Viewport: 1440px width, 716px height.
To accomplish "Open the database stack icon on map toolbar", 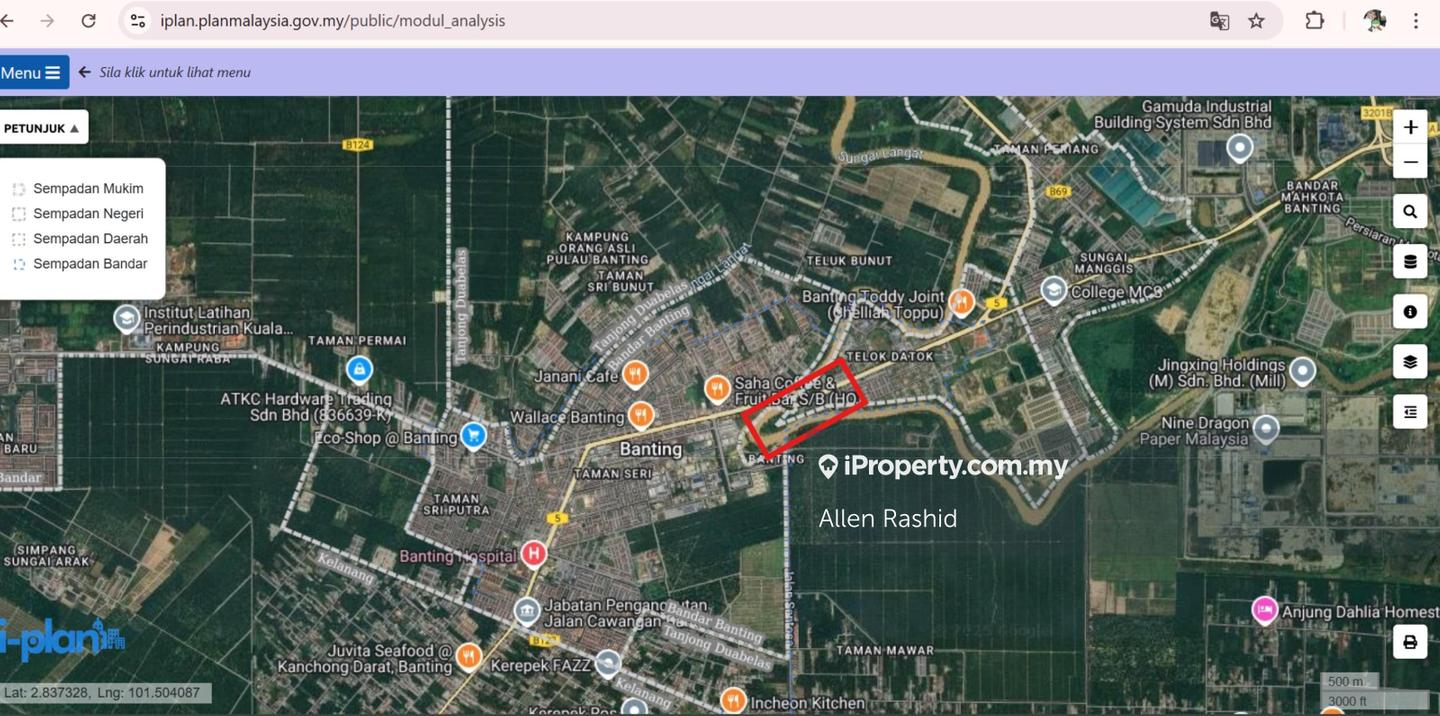I will [1410, 262].
